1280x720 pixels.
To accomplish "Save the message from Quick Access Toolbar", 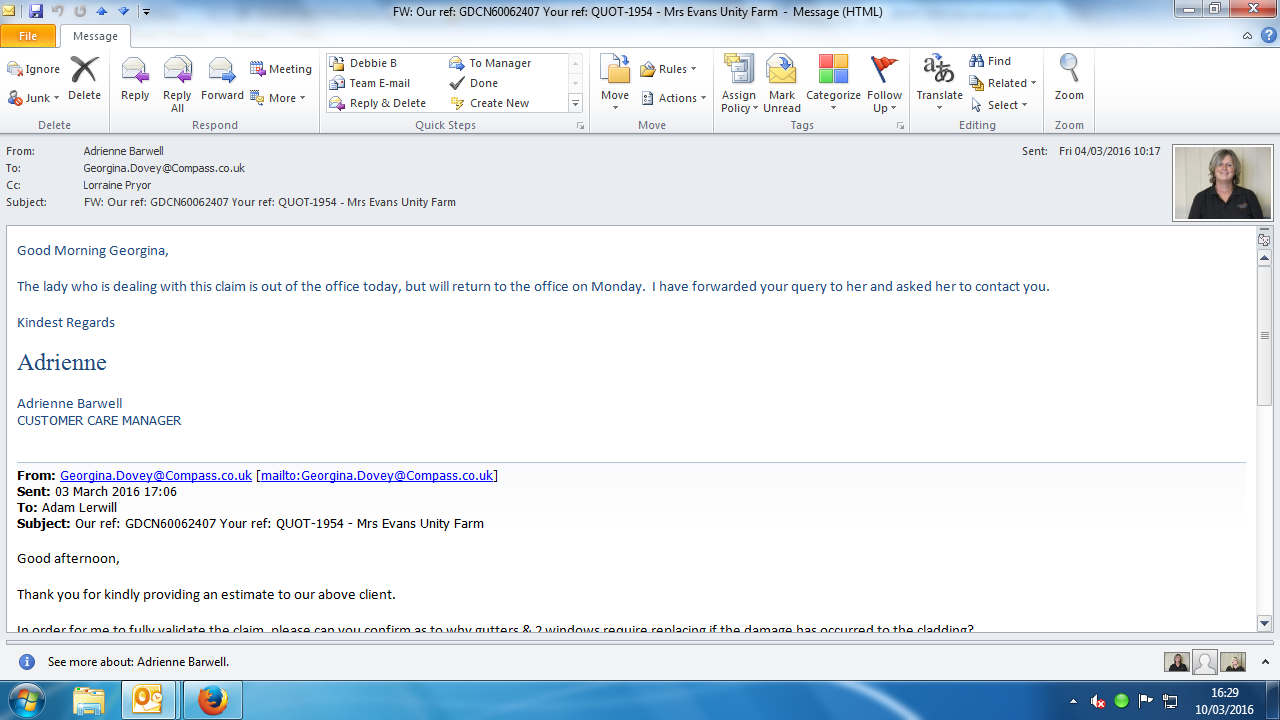I will 36,11.
